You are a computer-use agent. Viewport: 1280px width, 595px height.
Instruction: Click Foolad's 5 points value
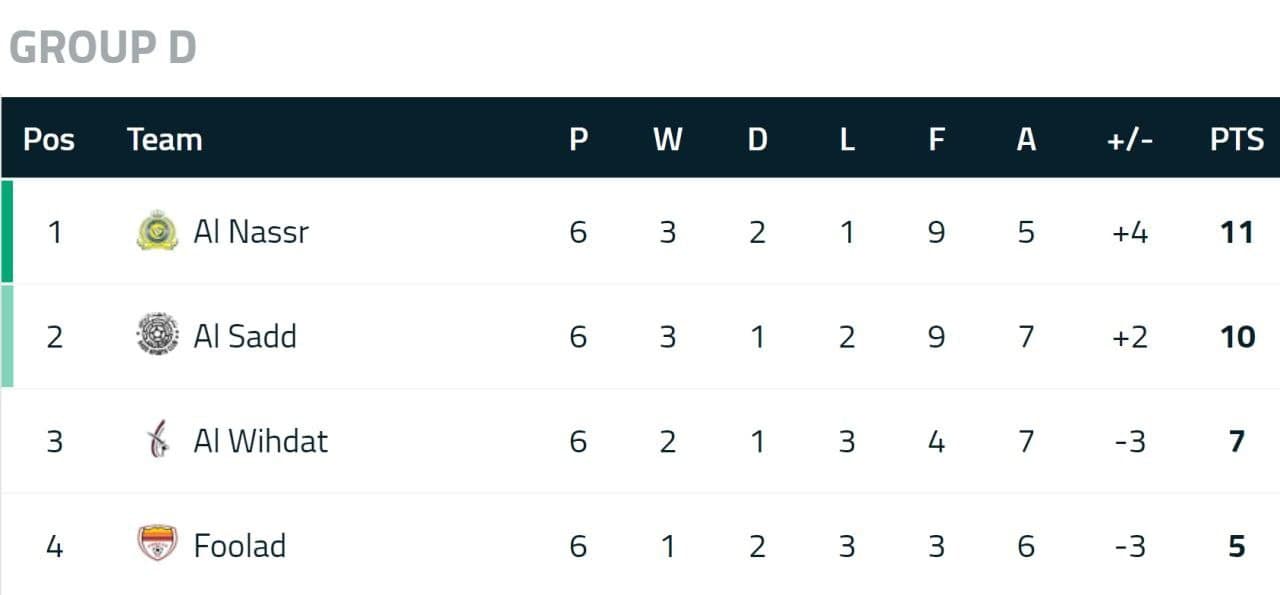click(1237, 545)
